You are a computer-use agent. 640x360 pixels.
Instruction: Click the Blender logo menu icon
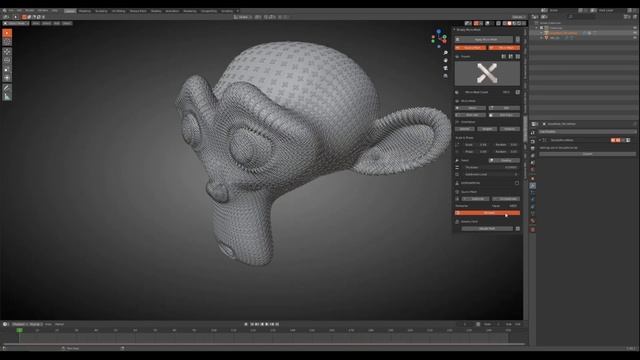(x=5, y=11)
